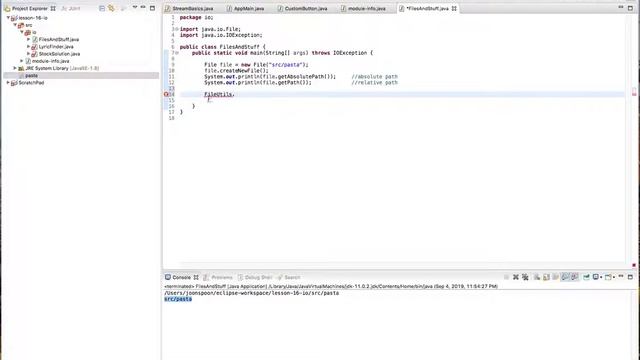Click the lesson-16-io project icon
Image resolution: width=640 pixels, height=360 pixels.
pos(14,18)
